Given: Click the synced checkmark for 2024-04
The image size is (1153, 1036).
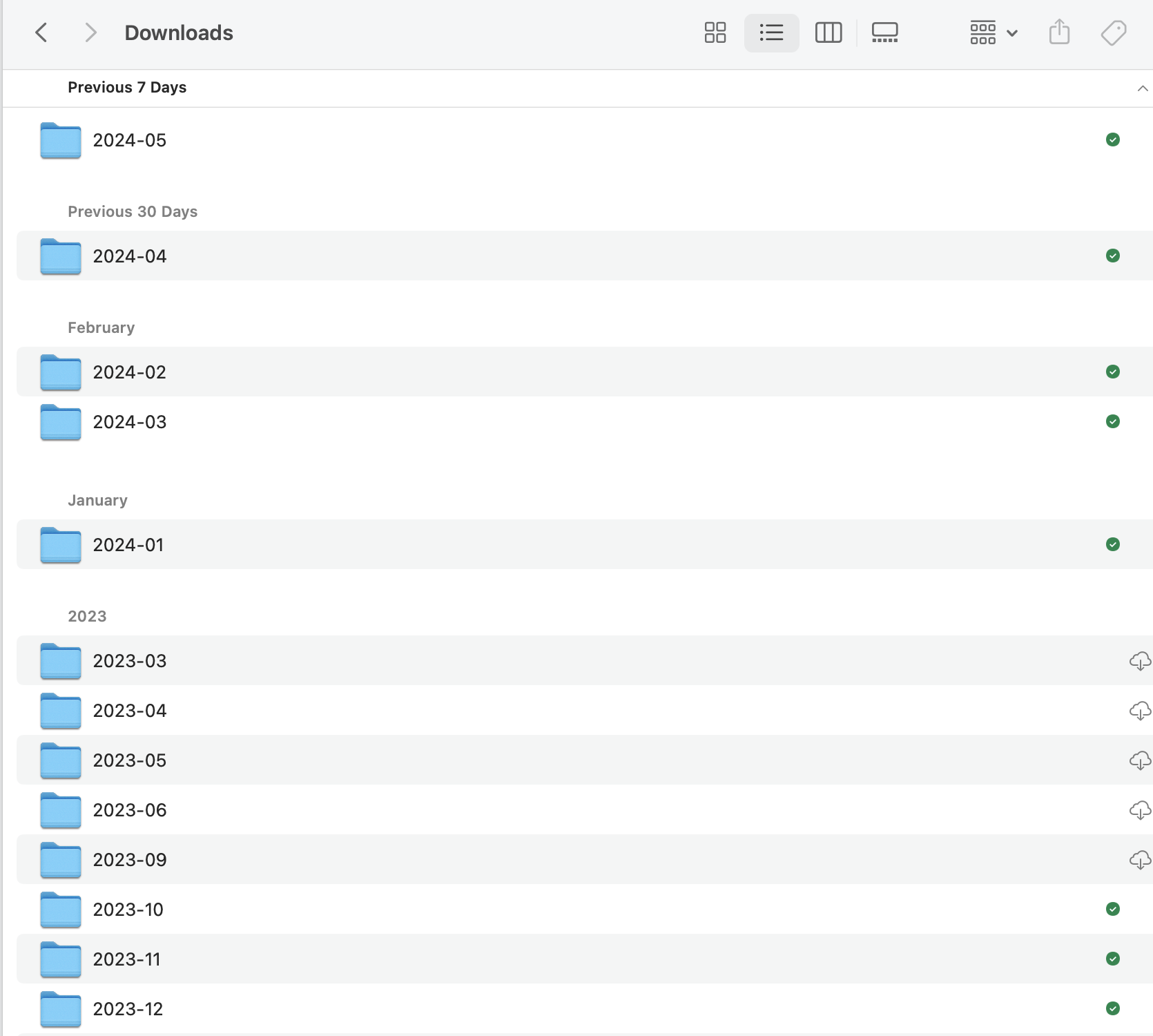Looking at the screenshot, I should coord(1112,256).
